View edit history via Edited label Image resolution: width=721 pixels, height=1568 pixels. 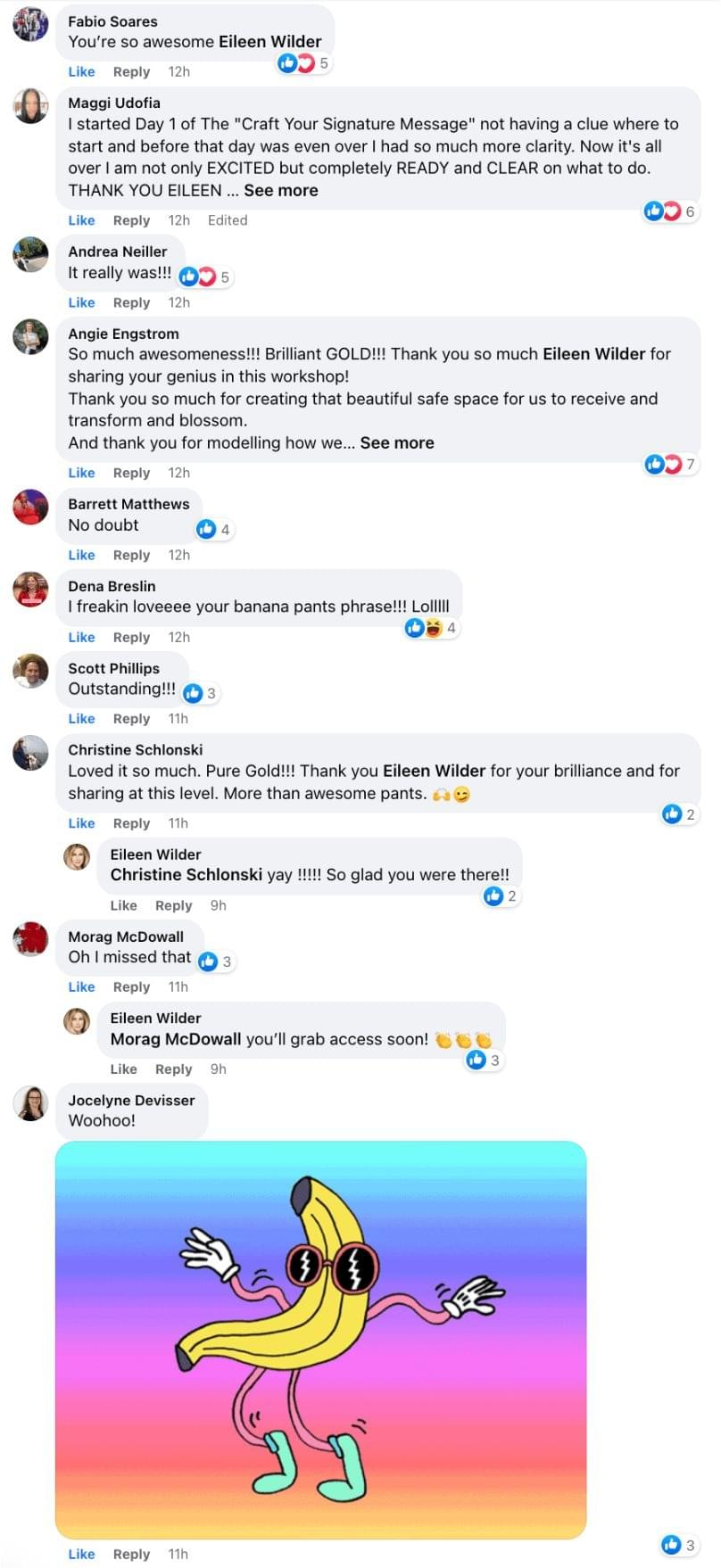coord(228,220)
